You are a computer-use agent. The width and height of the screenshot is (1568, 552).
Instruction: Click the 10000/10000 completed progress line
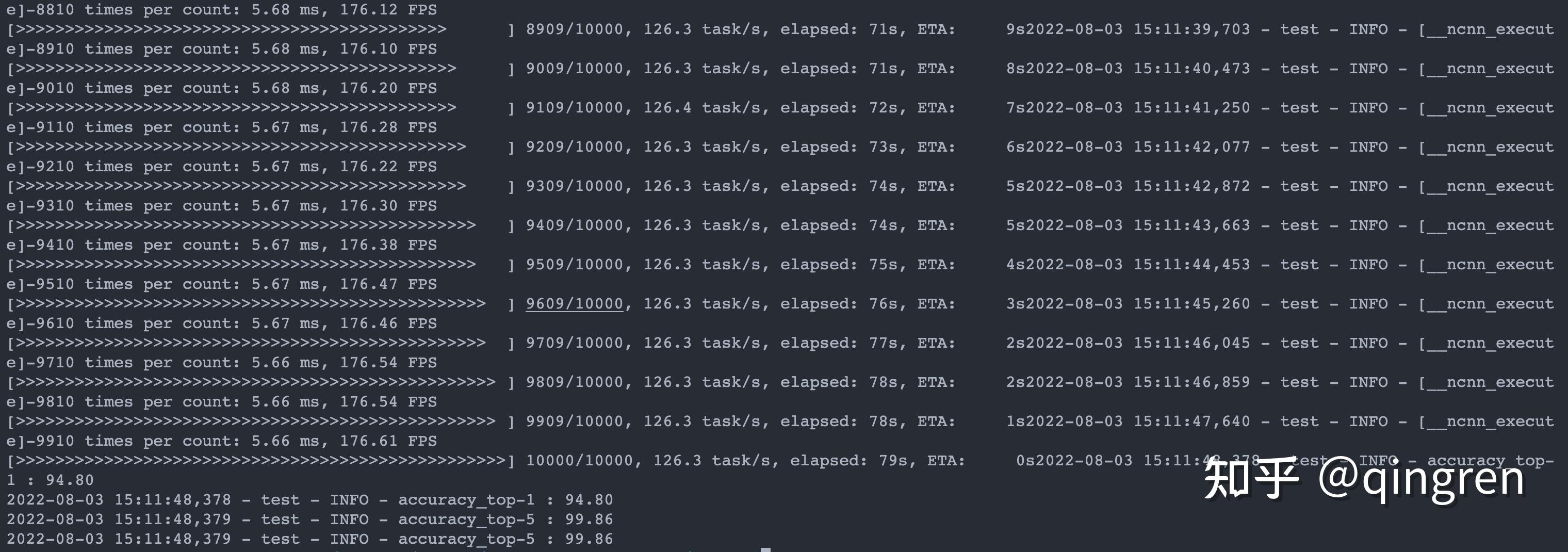tap(781, 461)
